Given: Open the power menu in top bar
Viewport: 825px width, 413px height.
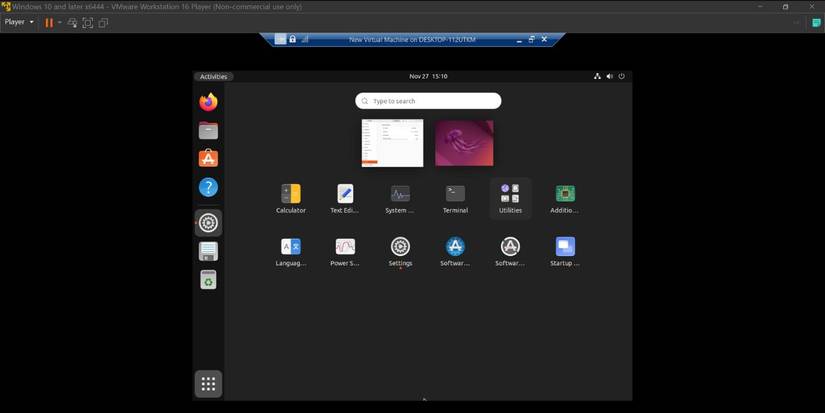Looking at the screenshot, I should coord(621,76).
